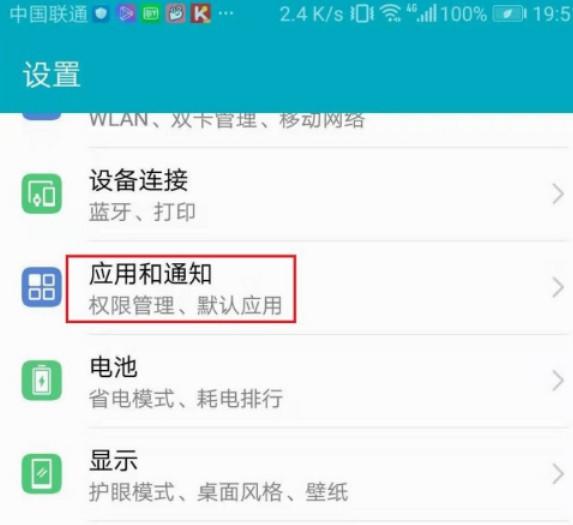Tap the green notification icon in status bar
The width and height of the screenshot is (573, 525).
(x=151, y=14)
